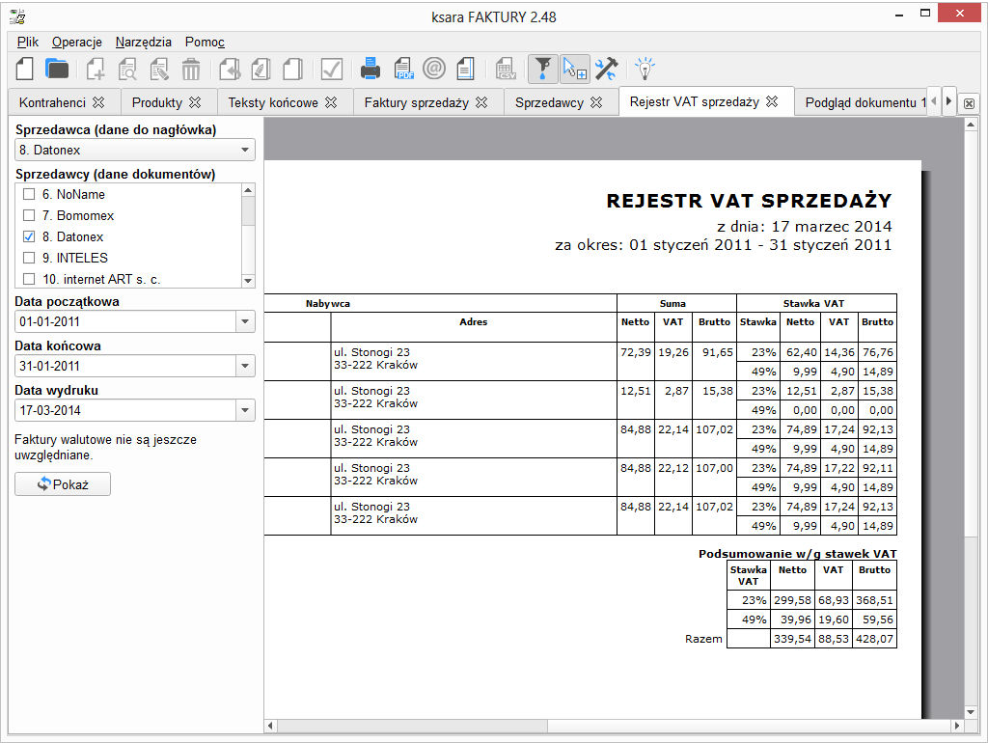Open the wrench and hammer settings icon
Image resolution: width=989 pixels, height=743 pixels.
(x=606, y=69)
